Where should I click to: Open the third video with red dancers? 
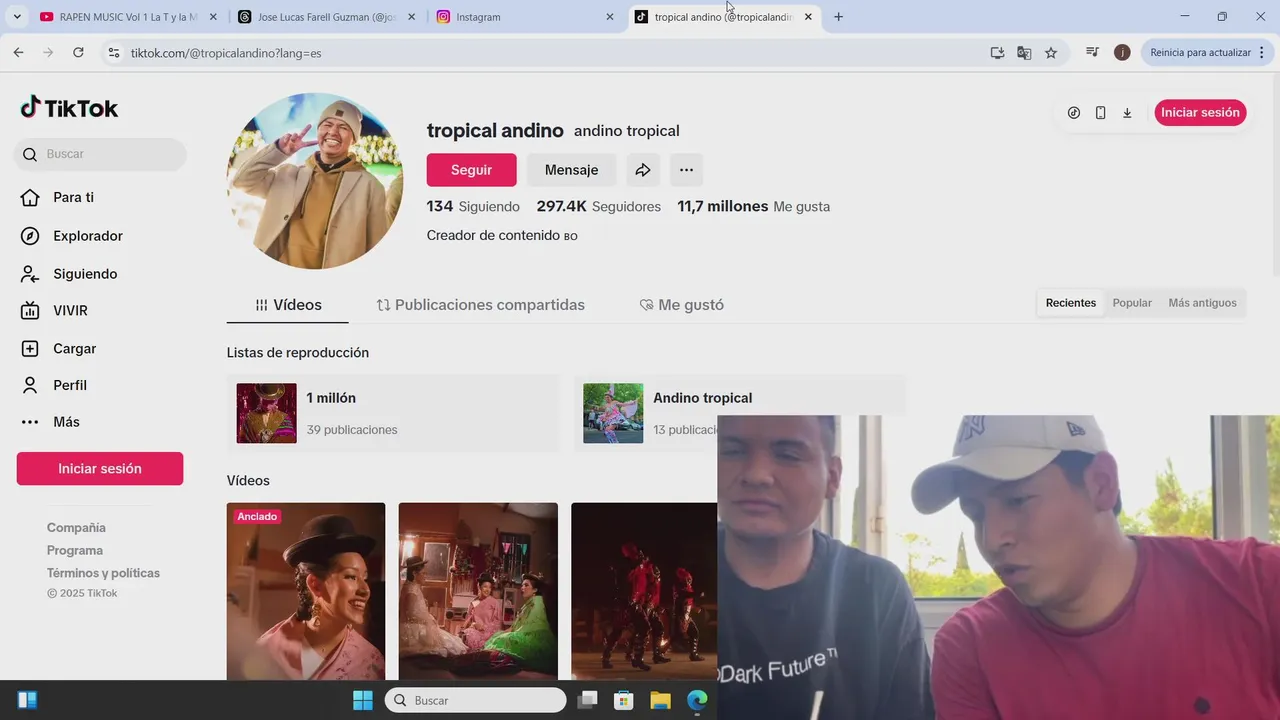coord(644,591)
